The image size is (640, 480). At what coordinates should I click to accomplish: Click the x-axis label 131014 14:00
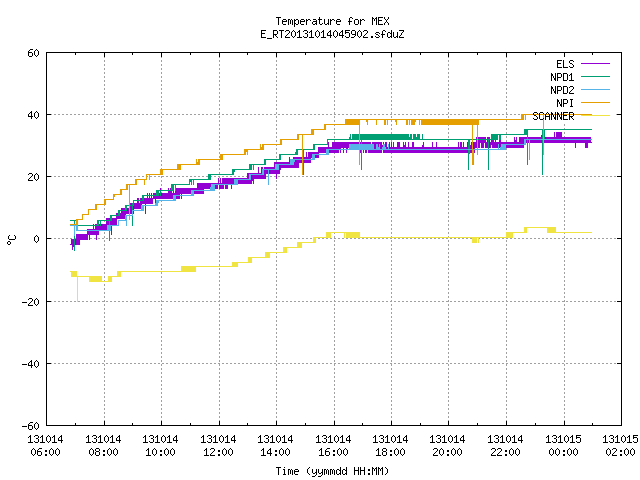click(x=276, y=446)
